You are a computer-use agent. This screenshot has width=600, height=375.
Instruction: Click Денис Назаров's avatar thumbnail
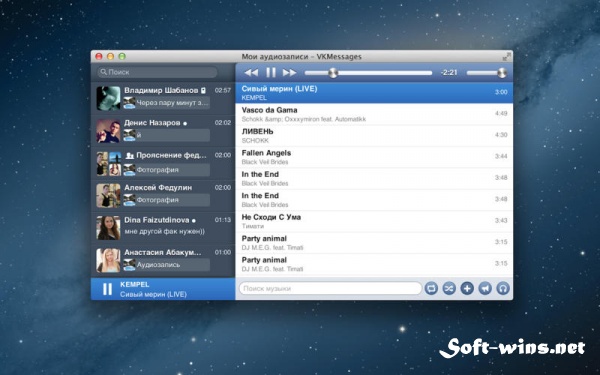(x=108, y=131)
